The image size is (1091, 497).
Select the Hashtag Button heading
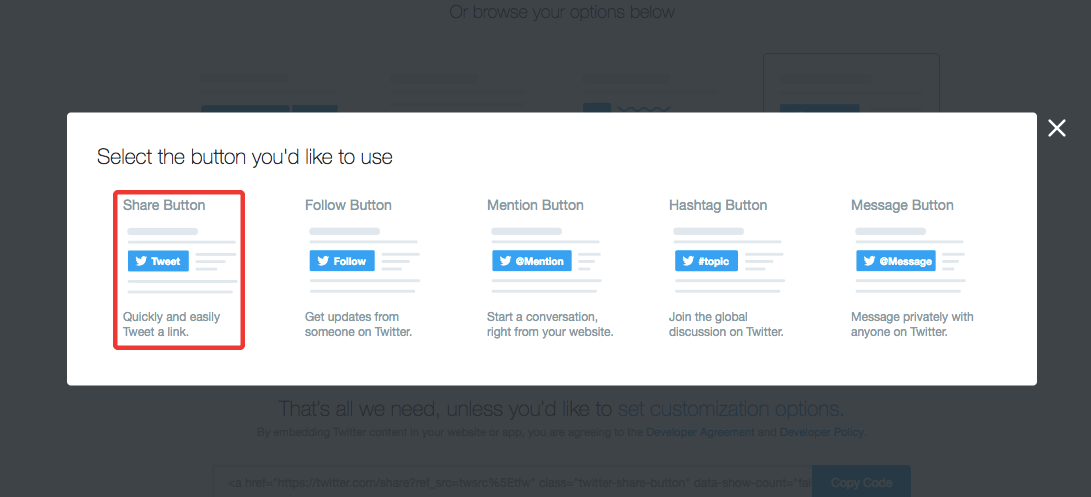(718, 205)
